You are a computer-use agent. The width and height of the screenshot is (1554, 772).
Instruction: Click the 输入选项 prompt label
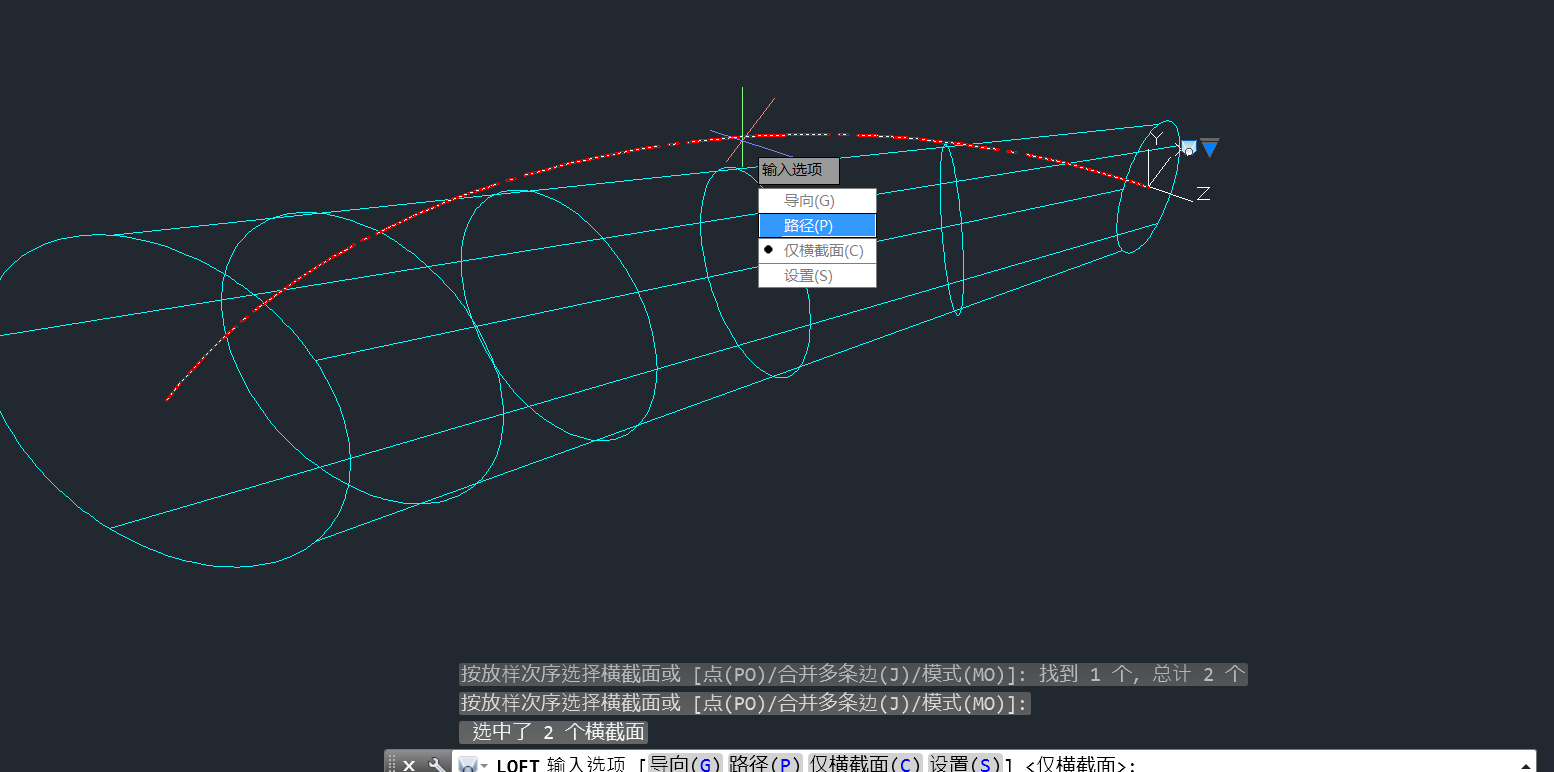point(798,170)
